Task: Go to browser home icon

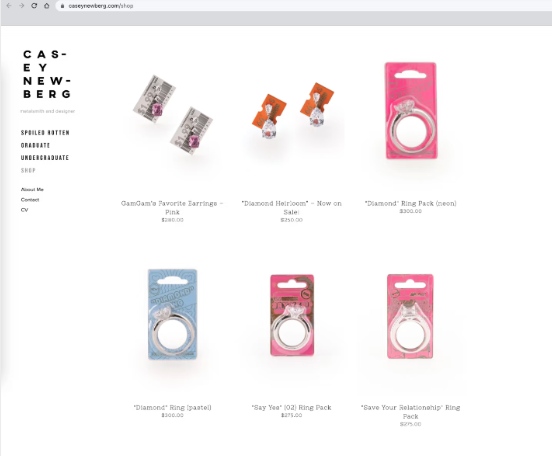Action: pos(46,6)
